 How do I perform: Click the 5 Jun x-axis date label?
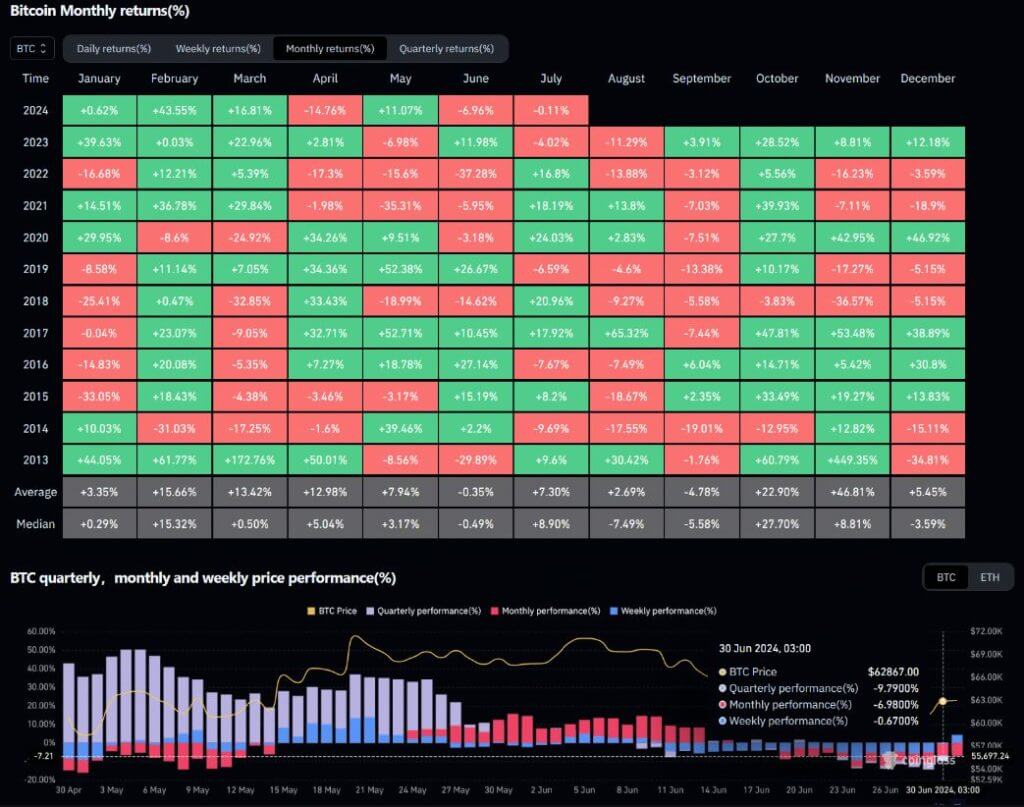(584, 790)
